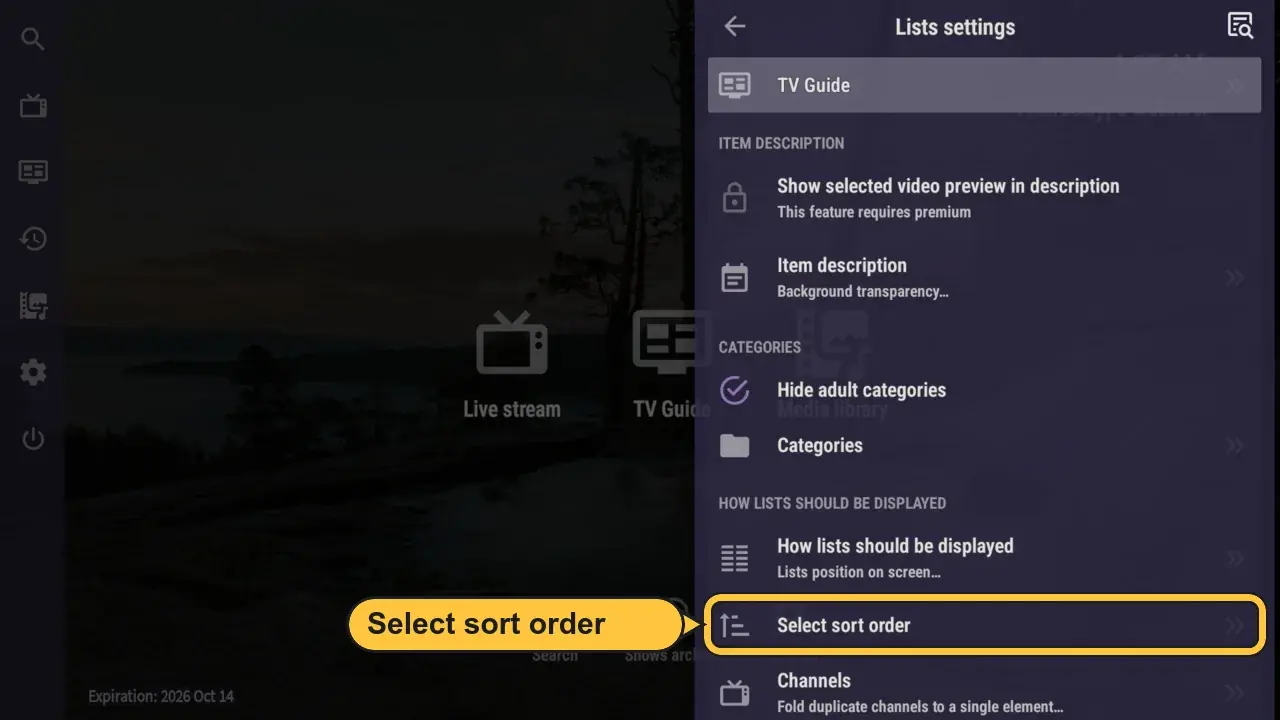Expand Categories chevron arrow
This screenshot has width=1280, height=720.
click(x=1236, y=445)
